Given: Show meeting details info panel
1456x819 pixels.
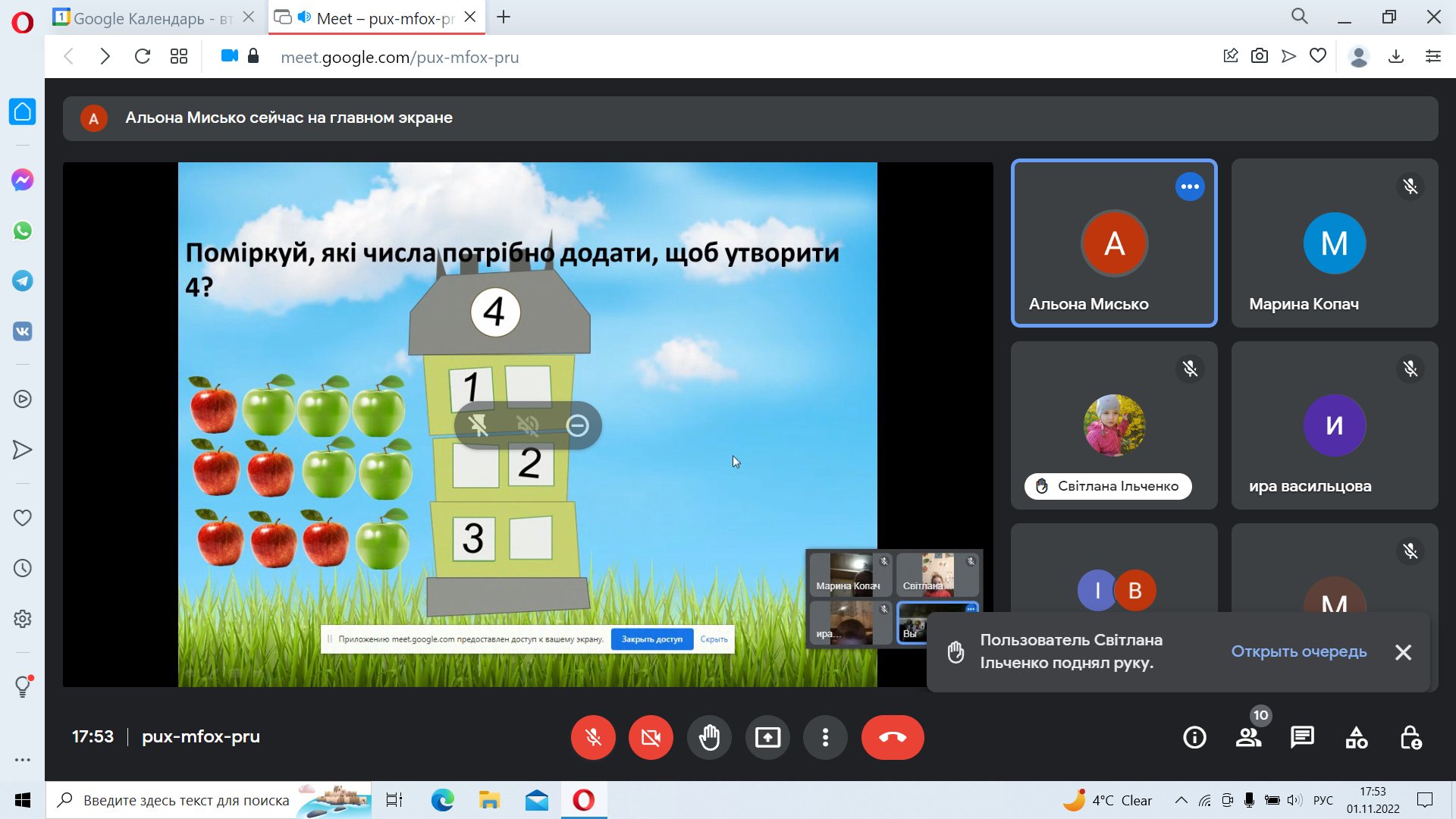Looking at the screenshot, I should (x=1194, y=737).
